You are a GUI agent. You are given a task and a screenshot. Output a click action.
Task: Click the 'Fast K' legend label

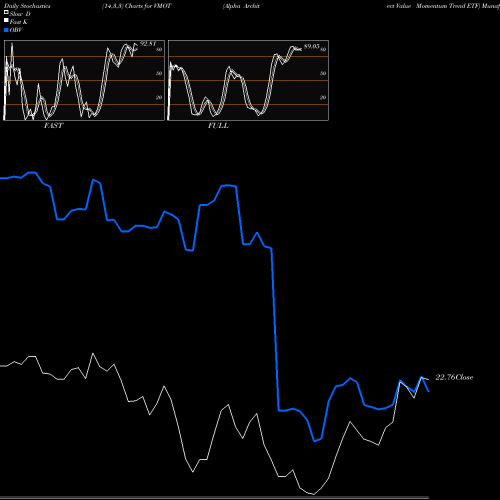(x=19, y=22)
